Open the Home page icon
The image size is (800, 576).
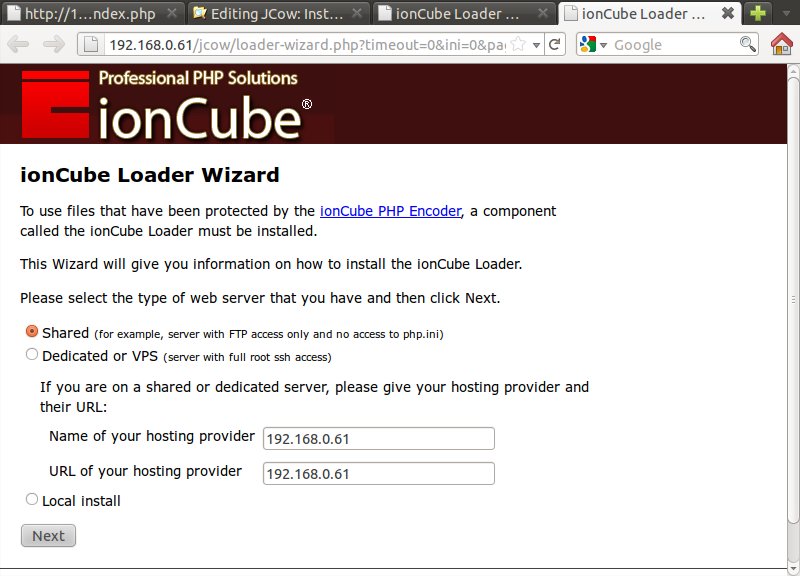[782, 44]
